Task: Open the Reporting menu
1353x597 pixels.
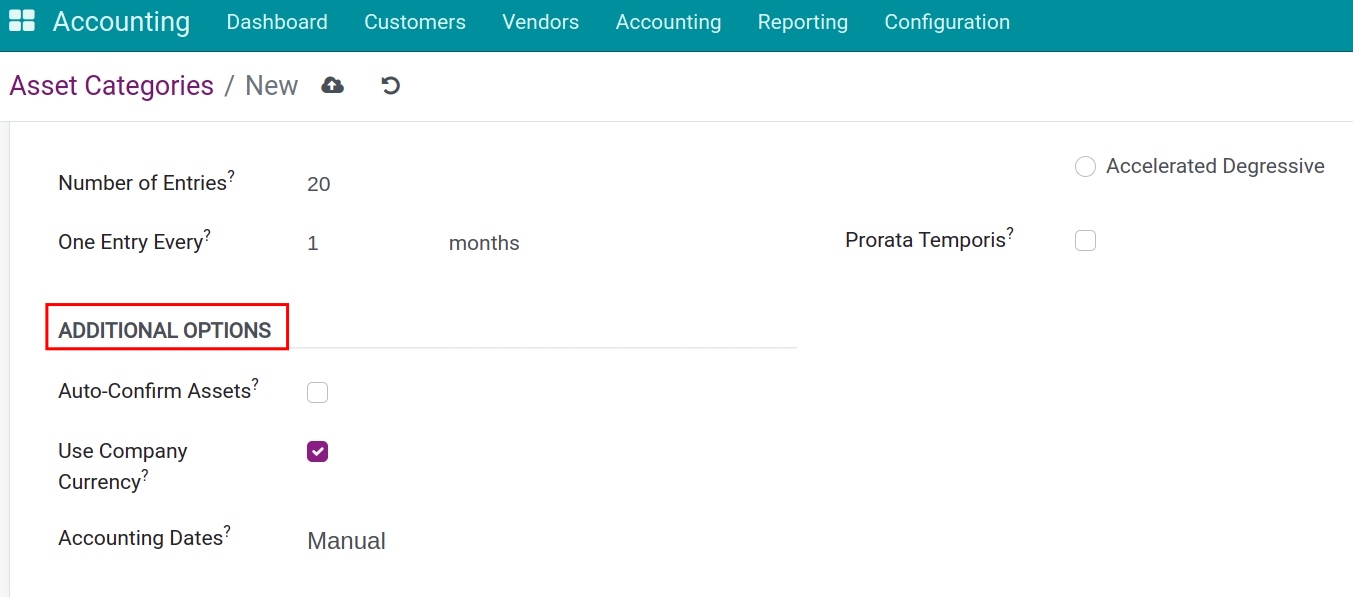Action: (802, 22)
